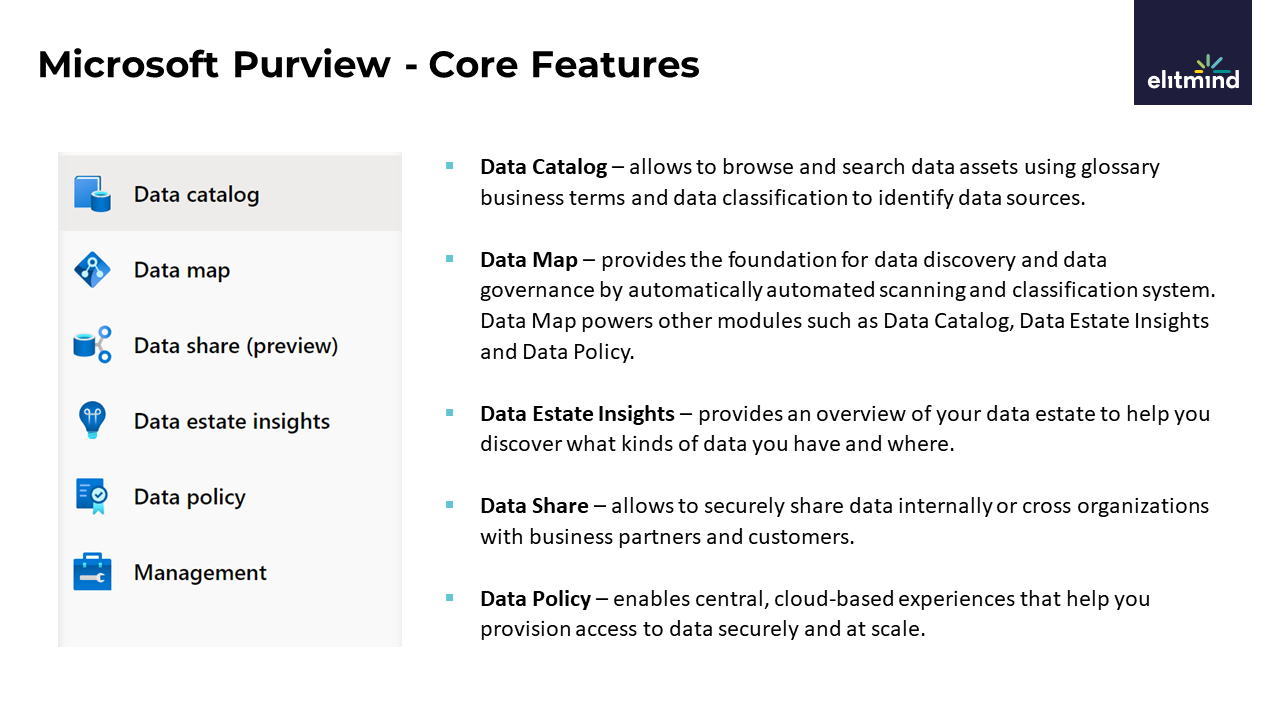Open the Data catalog menu item

point(196,194)
